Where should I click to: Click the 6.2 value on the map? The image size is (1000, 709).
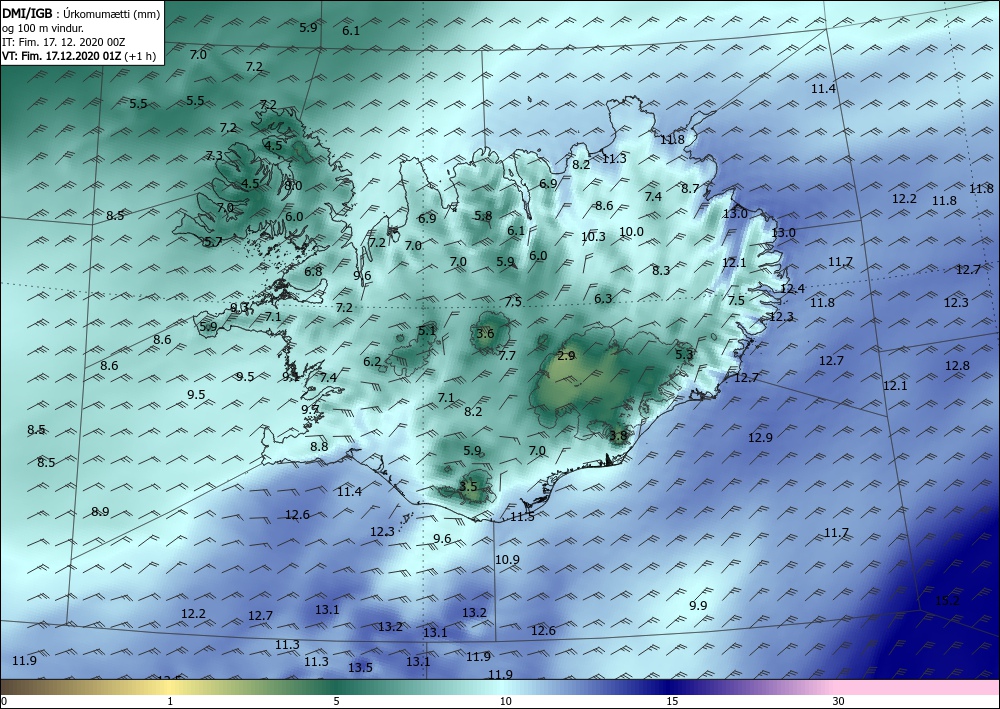(372, 362)
